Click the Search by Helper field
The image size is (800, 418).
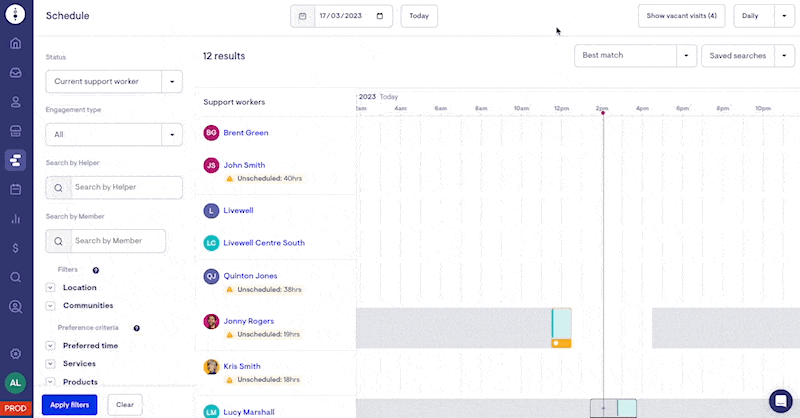[x=125, y=187]
